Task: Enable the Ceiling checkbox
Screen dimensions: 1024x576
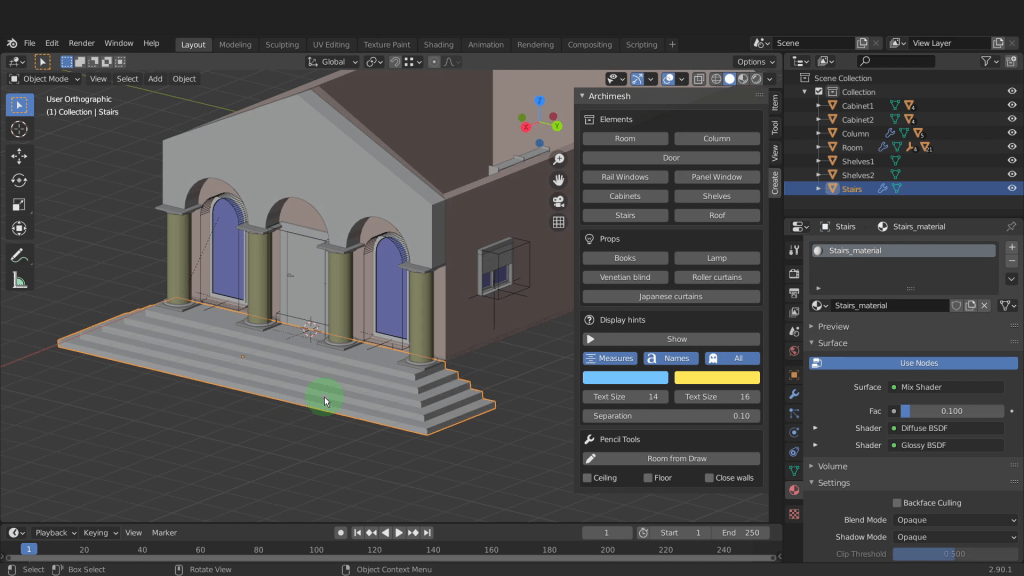Action: point(588,478)
